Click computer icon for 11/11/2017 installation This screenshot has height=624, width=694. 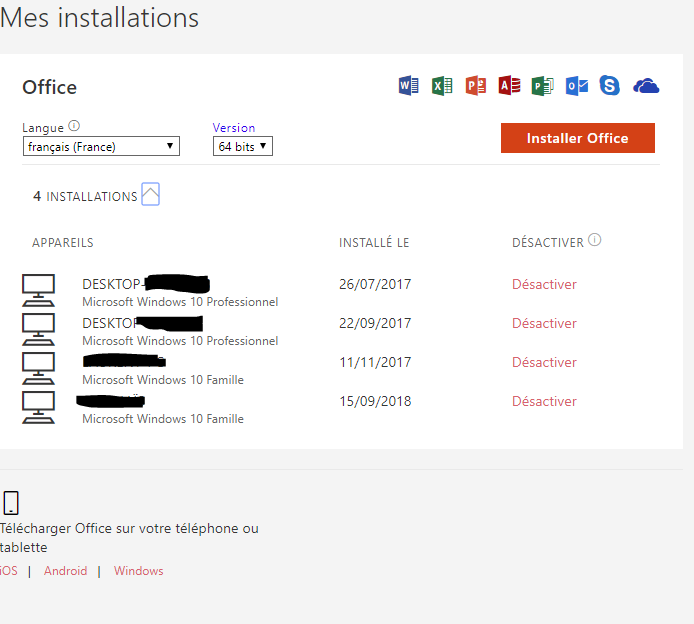pos(39,368)
